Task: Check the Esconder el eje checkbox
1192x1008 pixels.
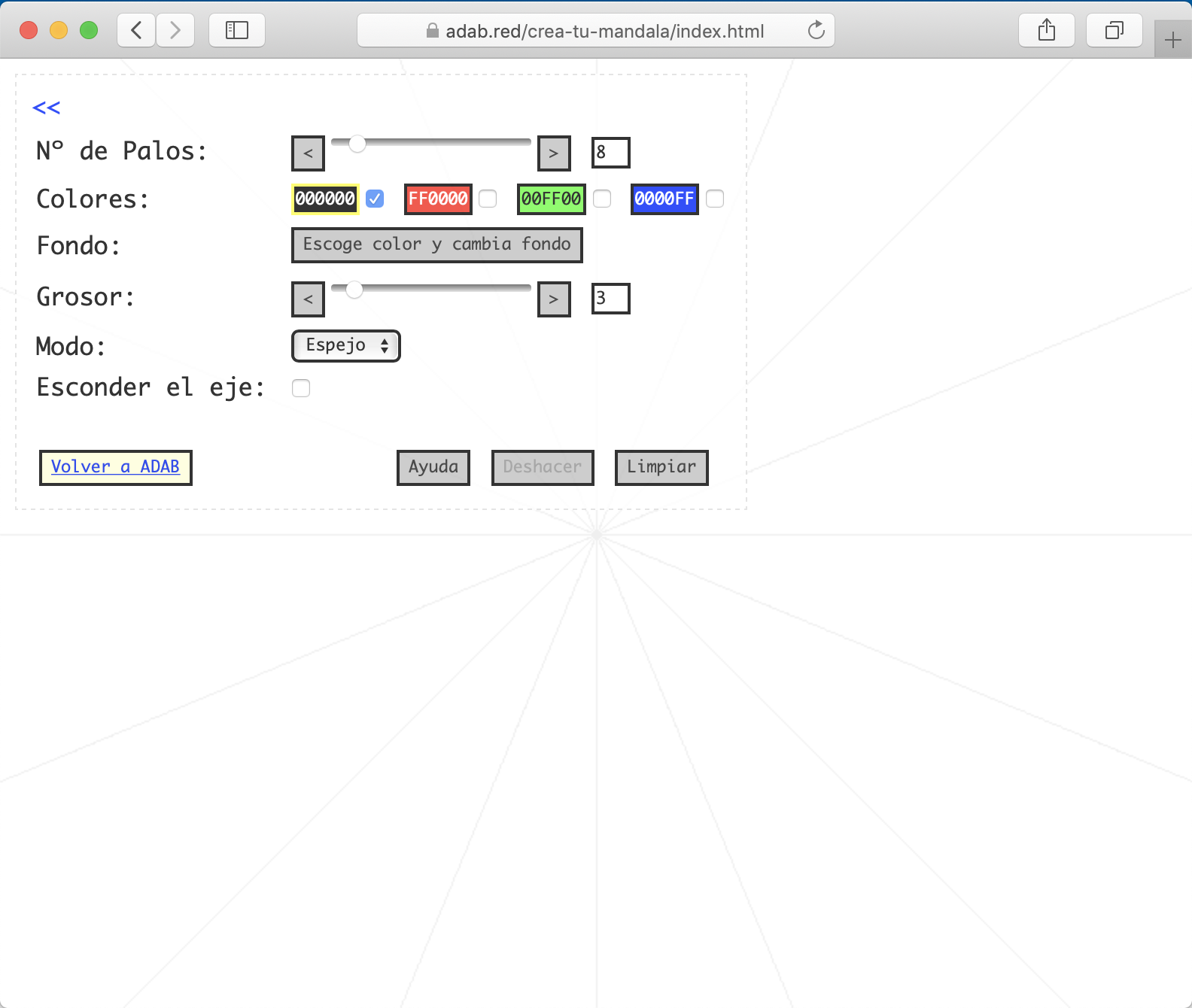Action: 301,388
